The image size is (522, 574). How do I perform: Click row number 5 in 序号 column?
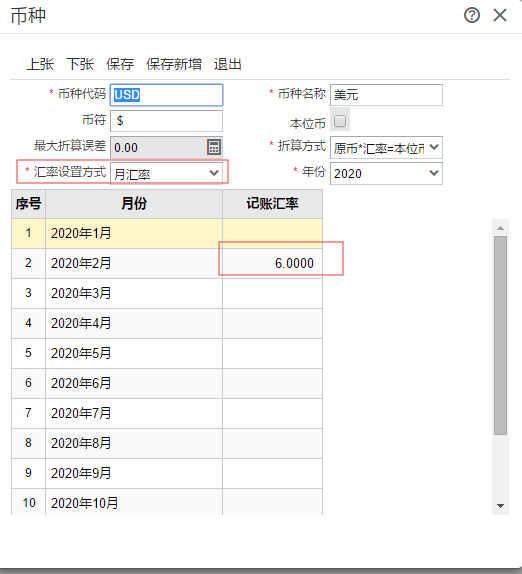click(29, 354)
